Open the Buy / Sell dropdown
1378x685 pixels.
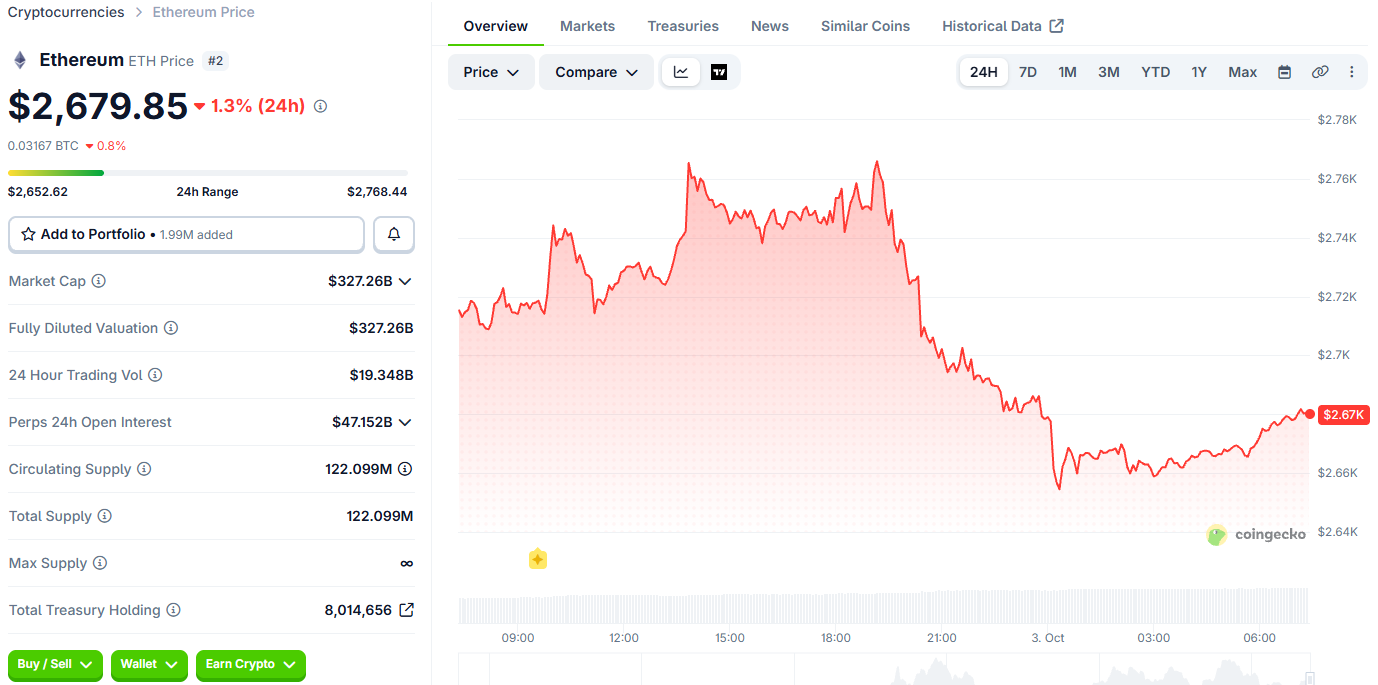pyautogui.click(x=55, y=664)
